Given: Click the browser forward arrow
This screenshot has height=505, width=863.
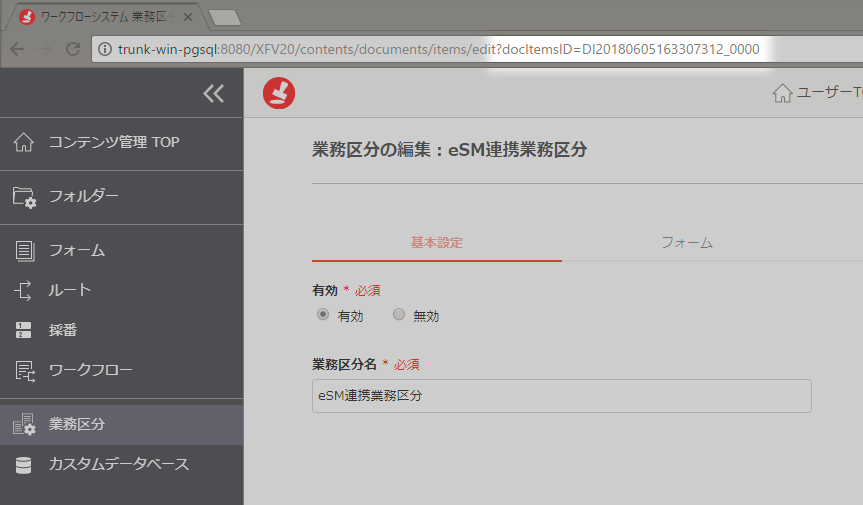Looking at the screenshot, I should (x=45, y=50).
